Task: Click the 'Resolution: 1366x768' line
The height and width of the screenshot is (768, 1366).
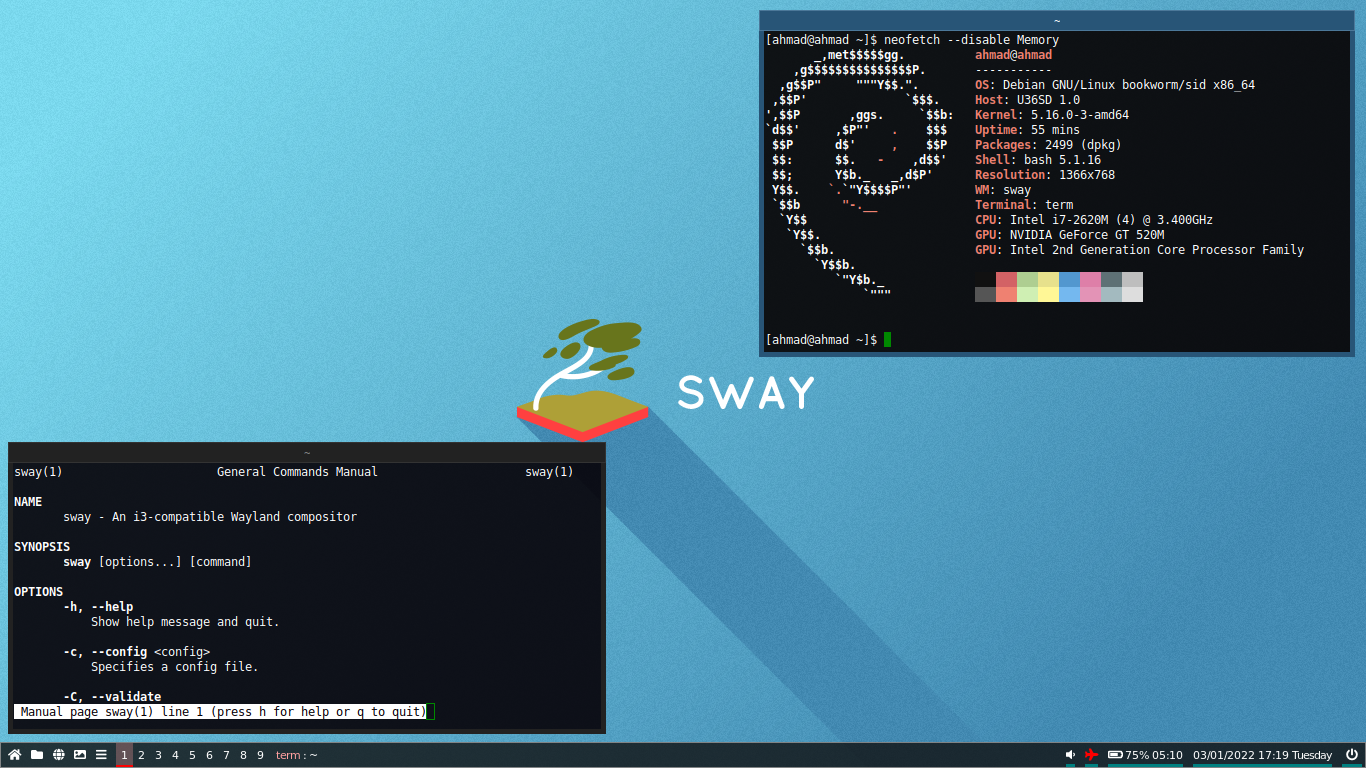Action: pyautogui.click(x=1045, y=175)
